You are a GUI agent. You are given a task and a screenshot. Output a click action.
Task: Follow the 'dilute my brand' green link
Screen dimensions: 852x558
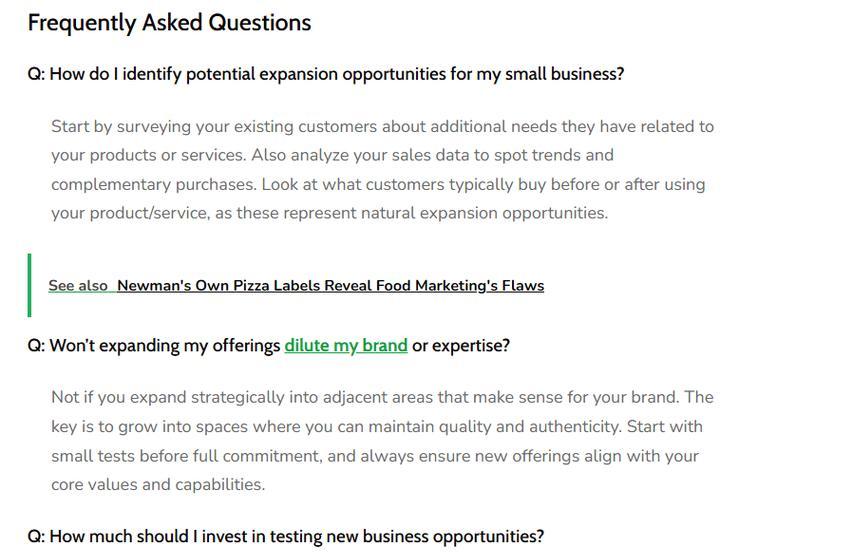pyautogui.click(x=346, y=346)
